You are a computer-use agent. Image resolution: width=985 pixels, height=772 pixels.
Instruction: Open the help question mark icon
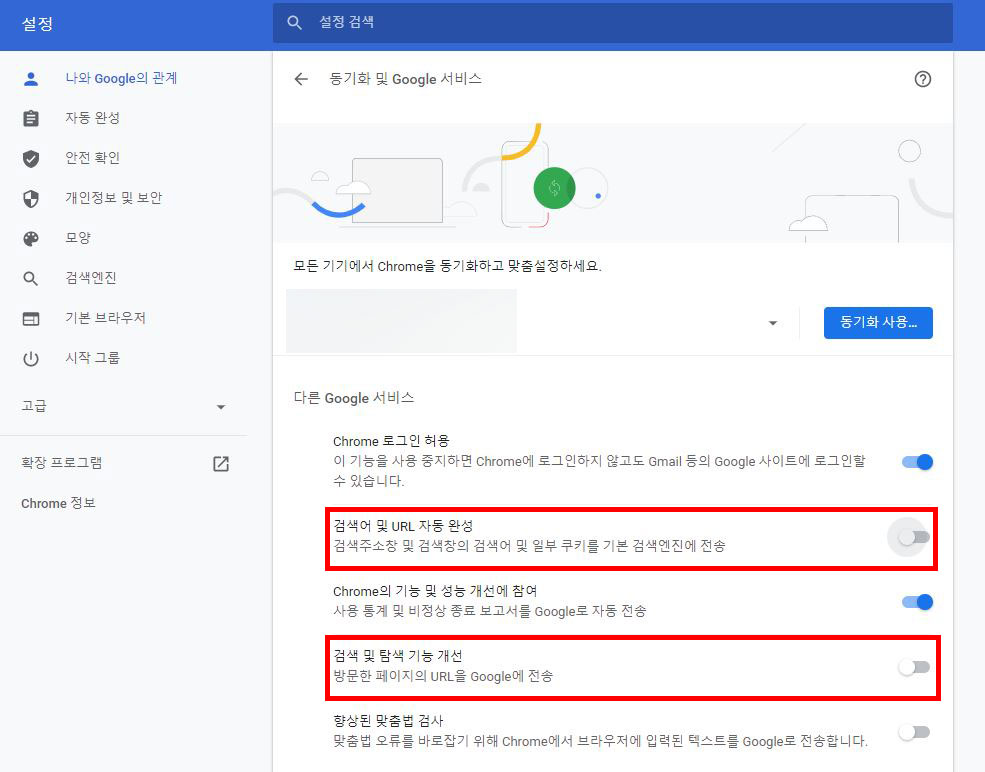point(922,79)
